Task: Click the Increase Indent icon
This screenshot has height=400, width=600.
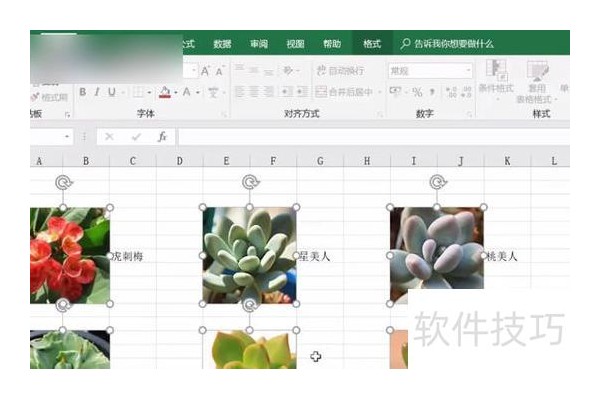Action: click(302, 92)
